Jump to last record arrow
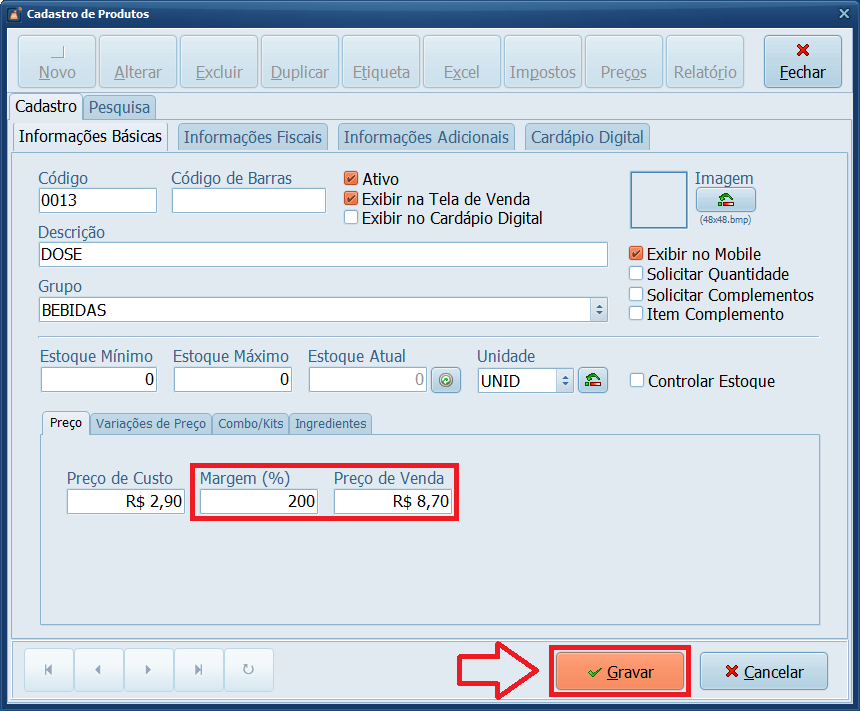Image resolution: width=860 pixels, height=711 pixels. (198, 670)
